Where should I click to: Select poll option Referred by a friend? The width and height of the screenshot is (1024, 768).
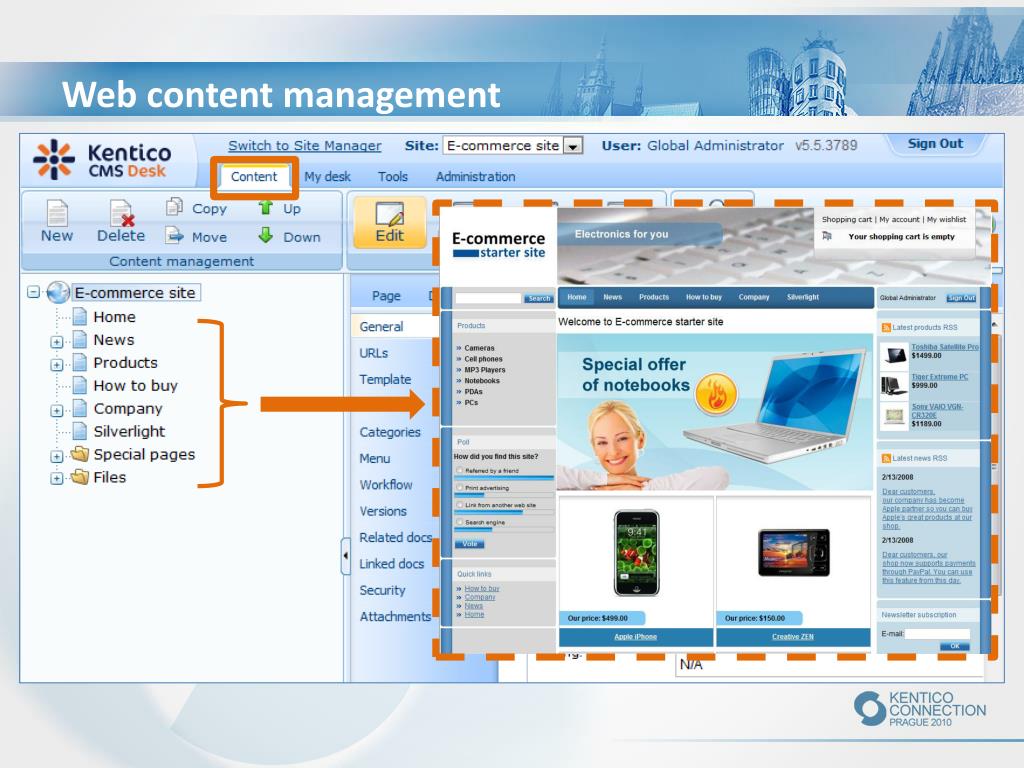click(x=460, y=470)
